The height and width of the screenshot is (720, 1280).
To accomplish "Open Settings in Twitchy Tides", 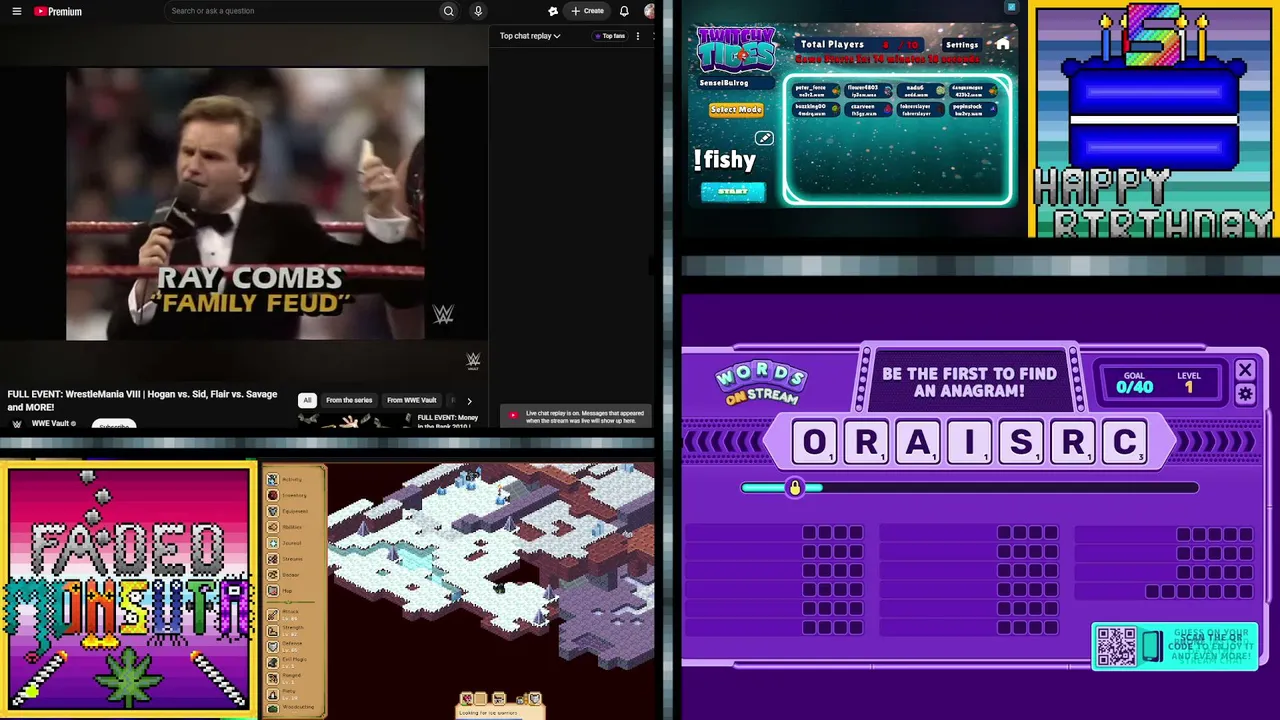I will 962,45.
